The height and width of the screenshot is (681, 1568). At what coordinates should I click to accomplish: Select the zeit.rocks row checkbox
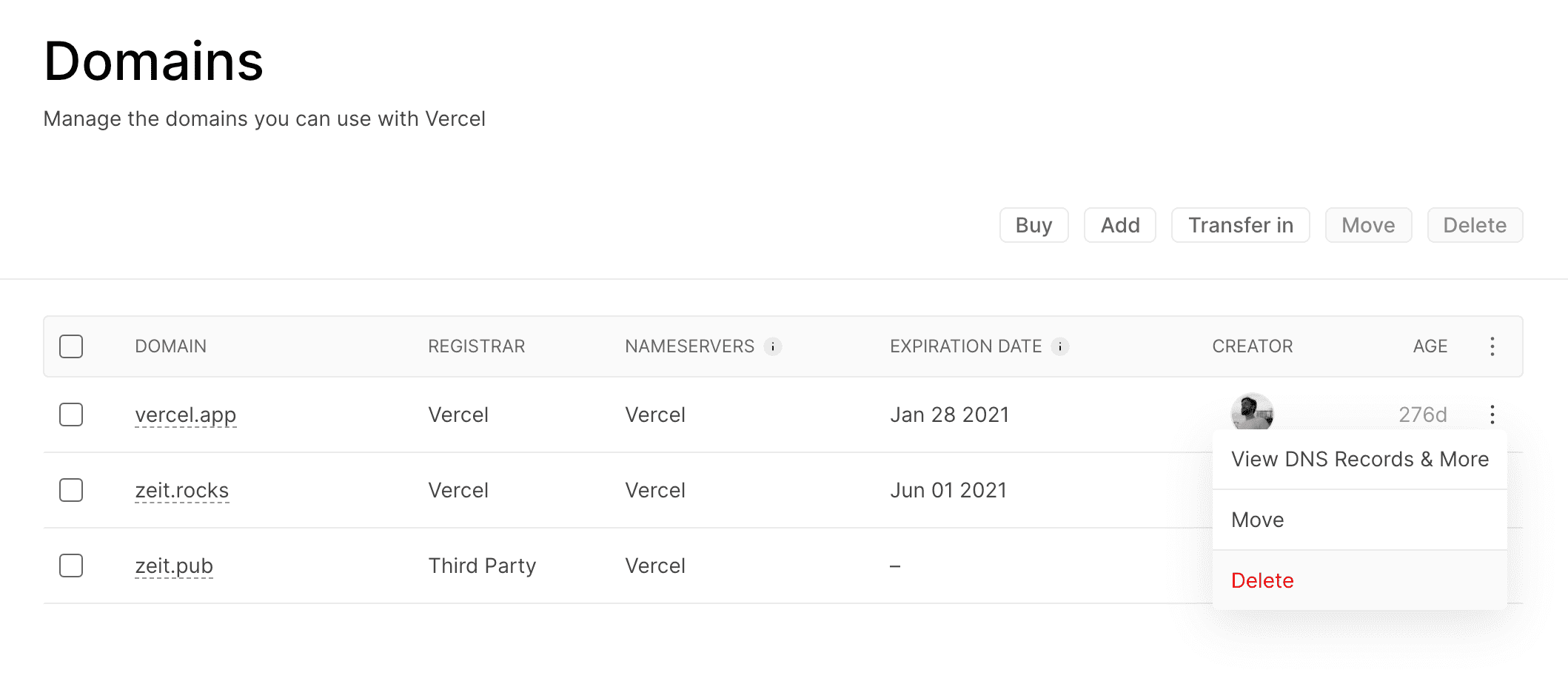[x=71, y=490]
